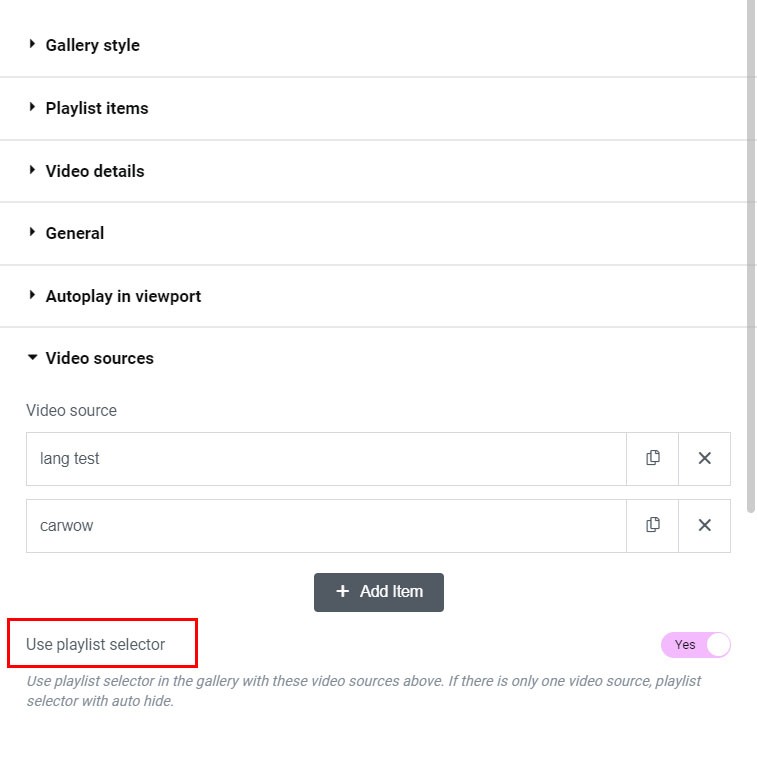The width and height of the screenshot is (757, 759).
Task: Expand the Gallery style section arrow
Action: [x=33, y=44]
